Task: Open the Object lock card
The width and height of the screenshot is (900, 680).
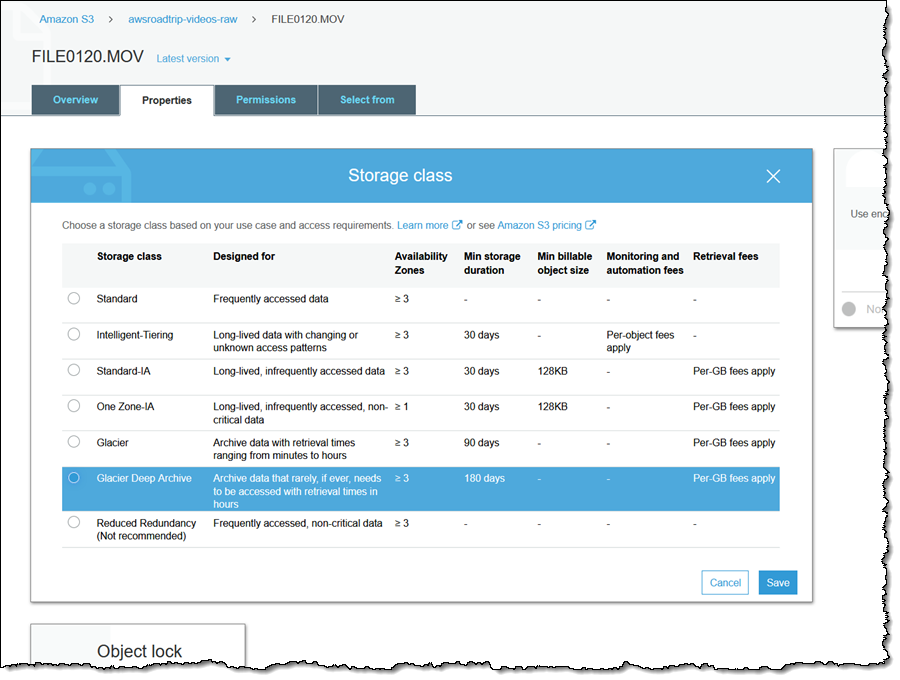Action: click(x=138, y=646)
